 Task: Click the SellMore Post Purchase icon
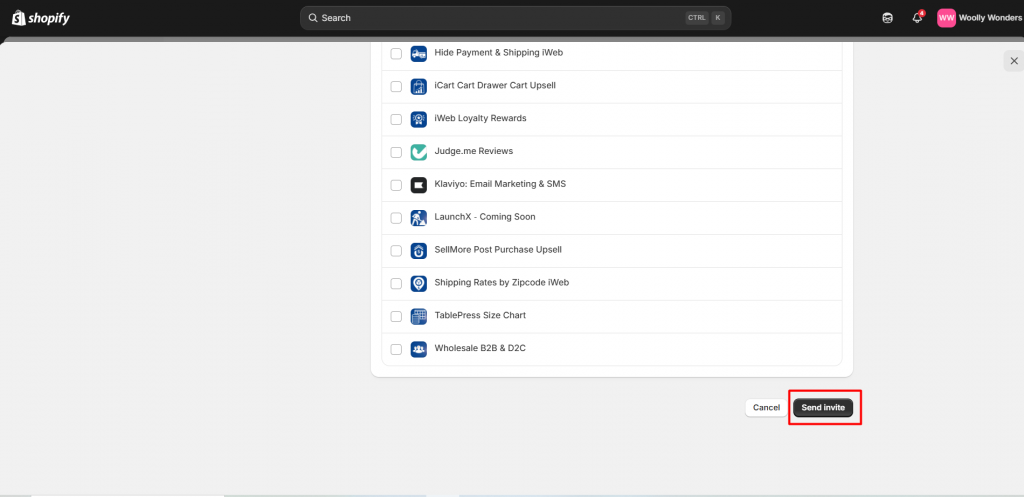(419, 250)
